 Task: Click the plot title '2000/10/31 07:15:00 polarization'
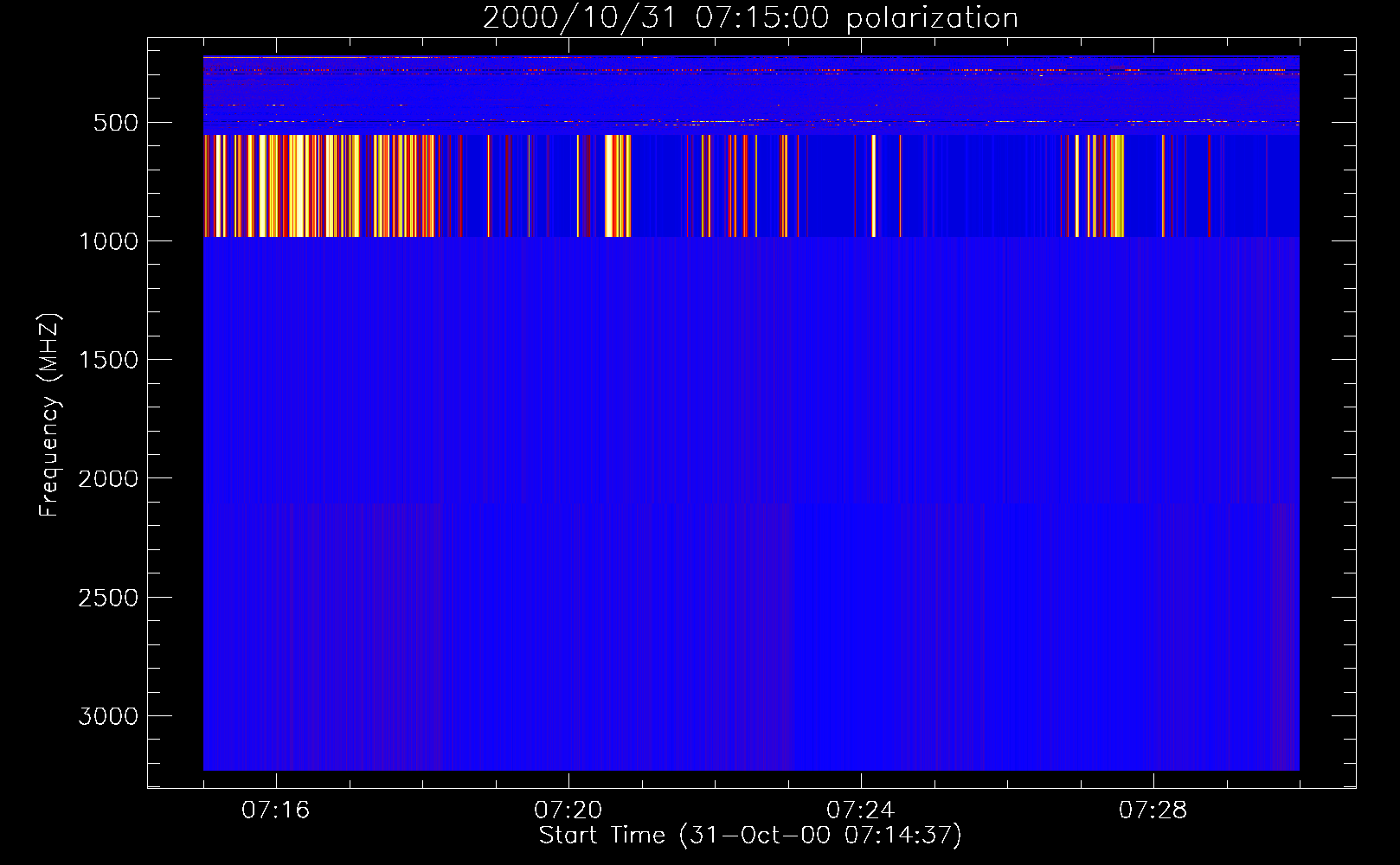point(750,17)
